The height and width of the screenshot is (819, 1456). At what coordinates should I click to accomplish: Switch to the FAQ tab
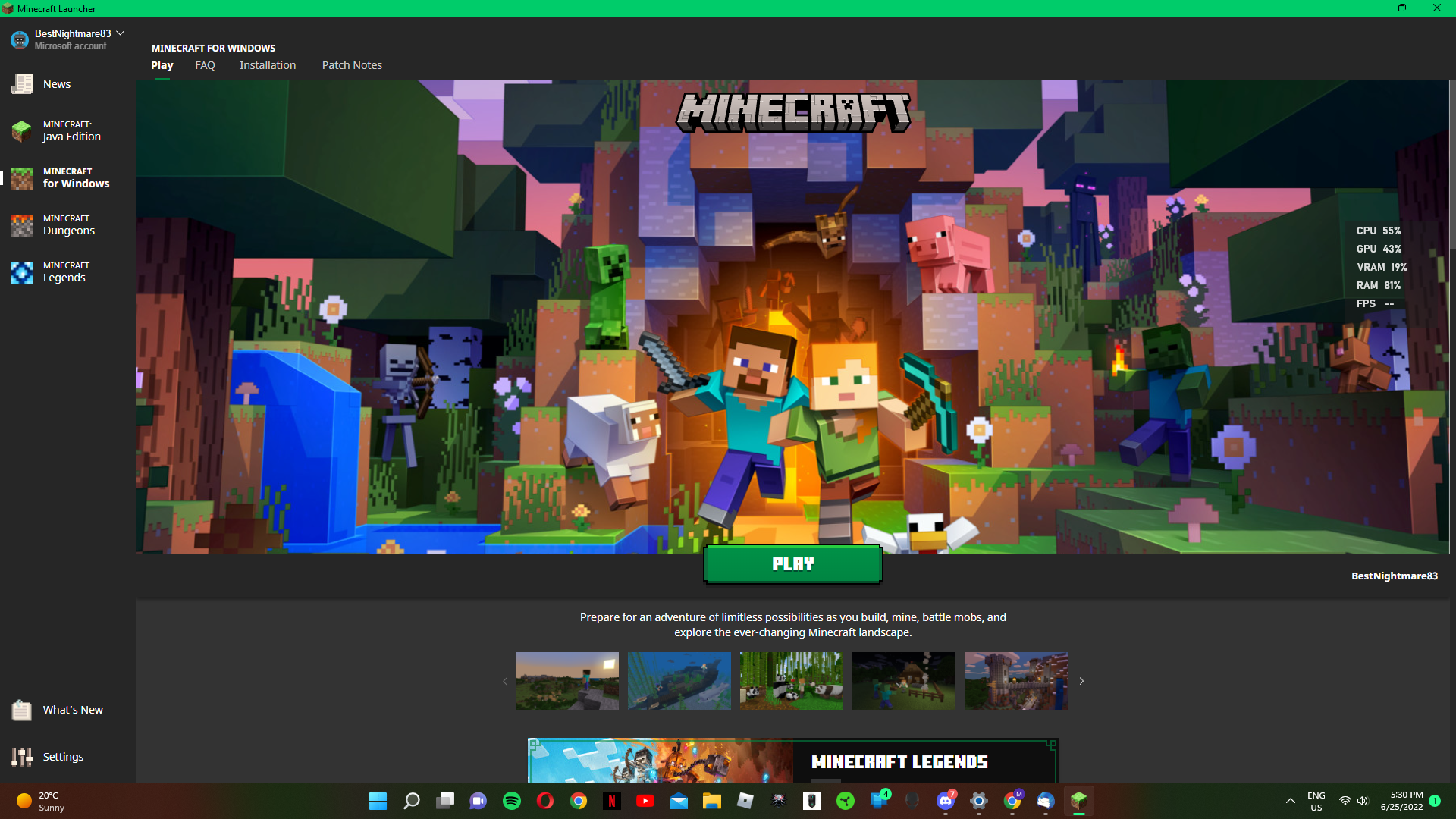(205, 65)
